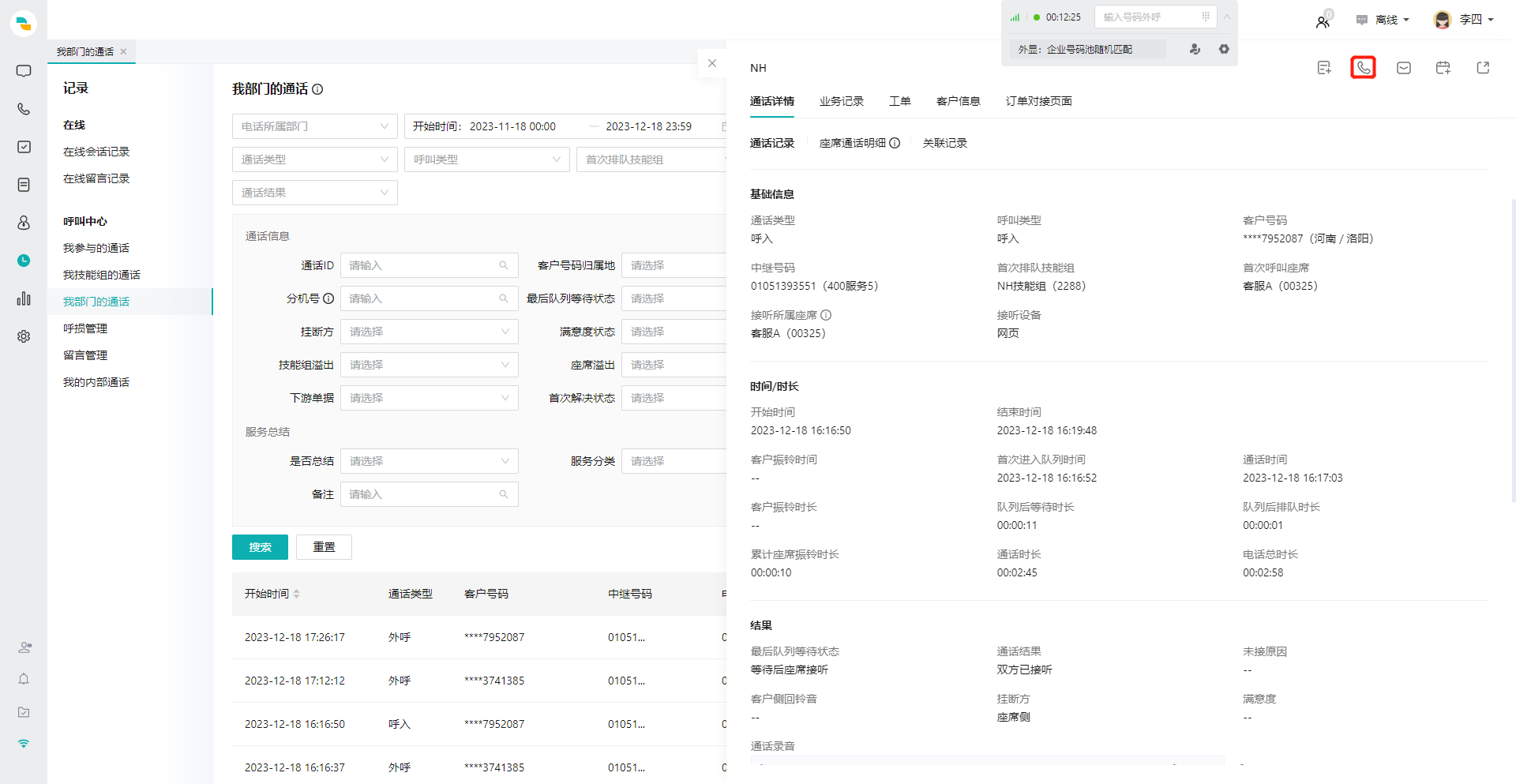
Task: Click the create ticket icon in detail header
Action: [1324, 68]
